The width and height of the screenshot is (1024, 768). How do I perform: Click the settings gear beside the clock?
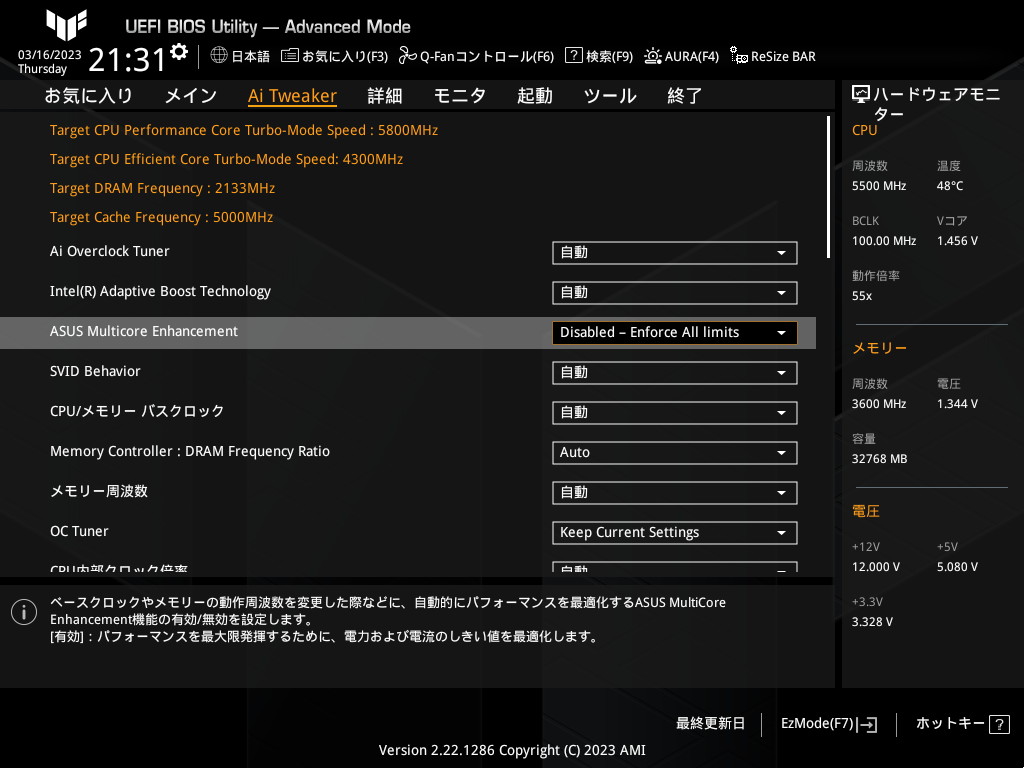179,52
